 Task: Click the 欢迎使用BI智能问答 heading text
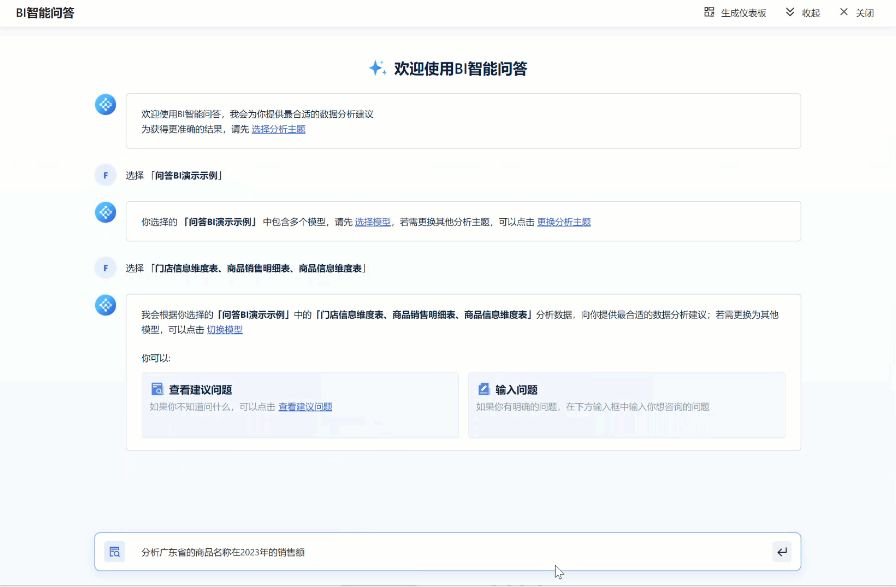[461, 69]
